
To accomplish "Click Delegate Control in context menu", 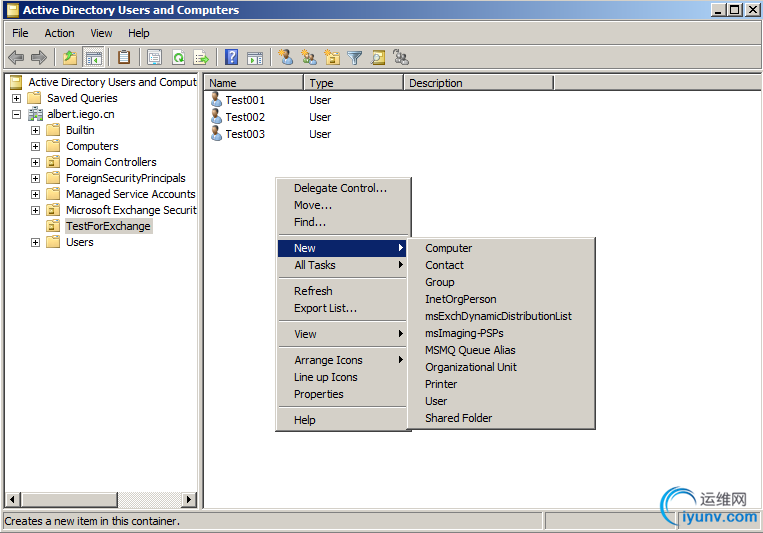I will coord(340,188).
